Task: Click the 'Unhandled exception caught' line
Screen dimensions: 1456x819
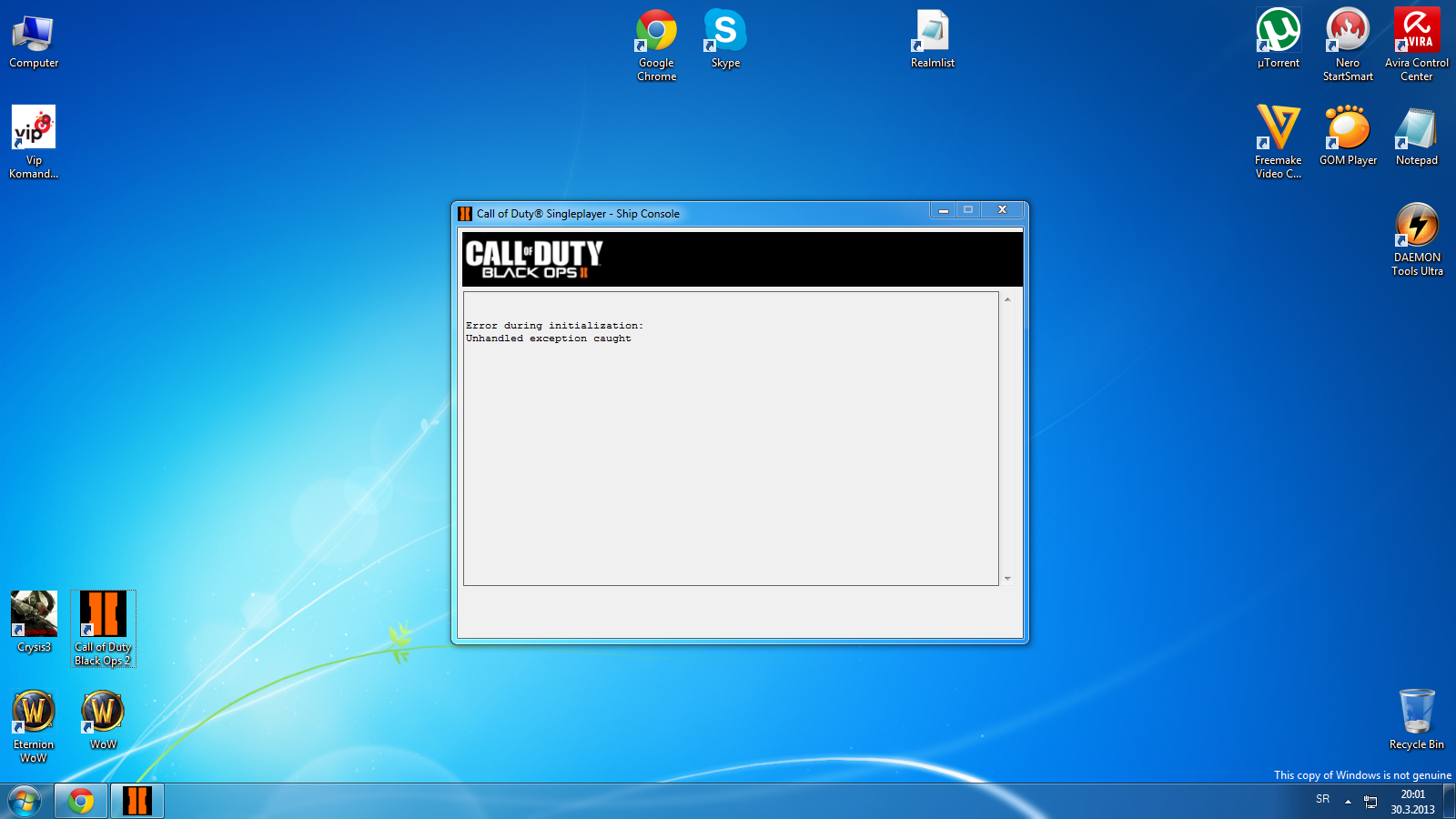Action: click(x=548, y=339)
